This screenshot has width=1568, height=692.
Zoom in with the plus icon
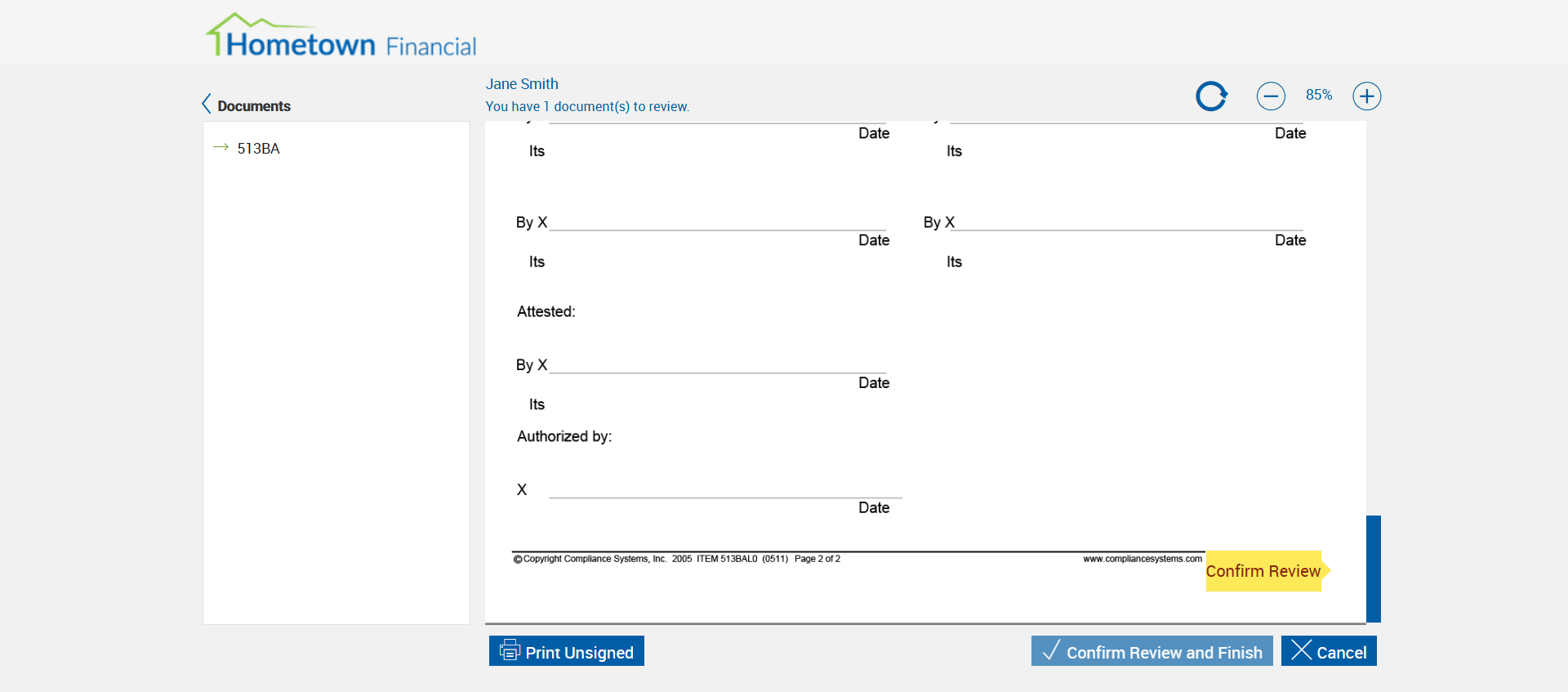[1366, 96]
